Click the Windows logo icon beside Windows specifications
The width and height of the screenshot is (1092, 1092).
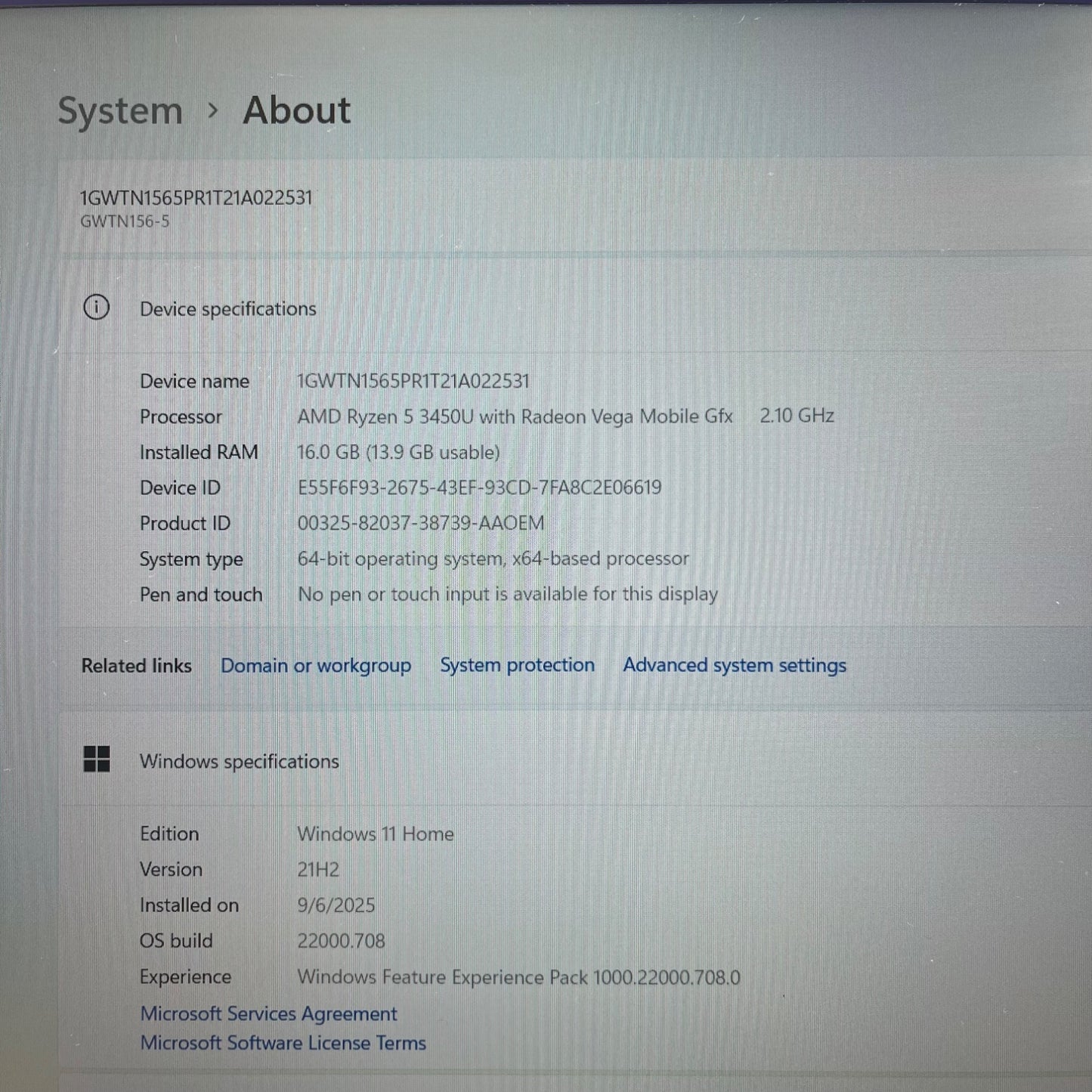point(96,759)
